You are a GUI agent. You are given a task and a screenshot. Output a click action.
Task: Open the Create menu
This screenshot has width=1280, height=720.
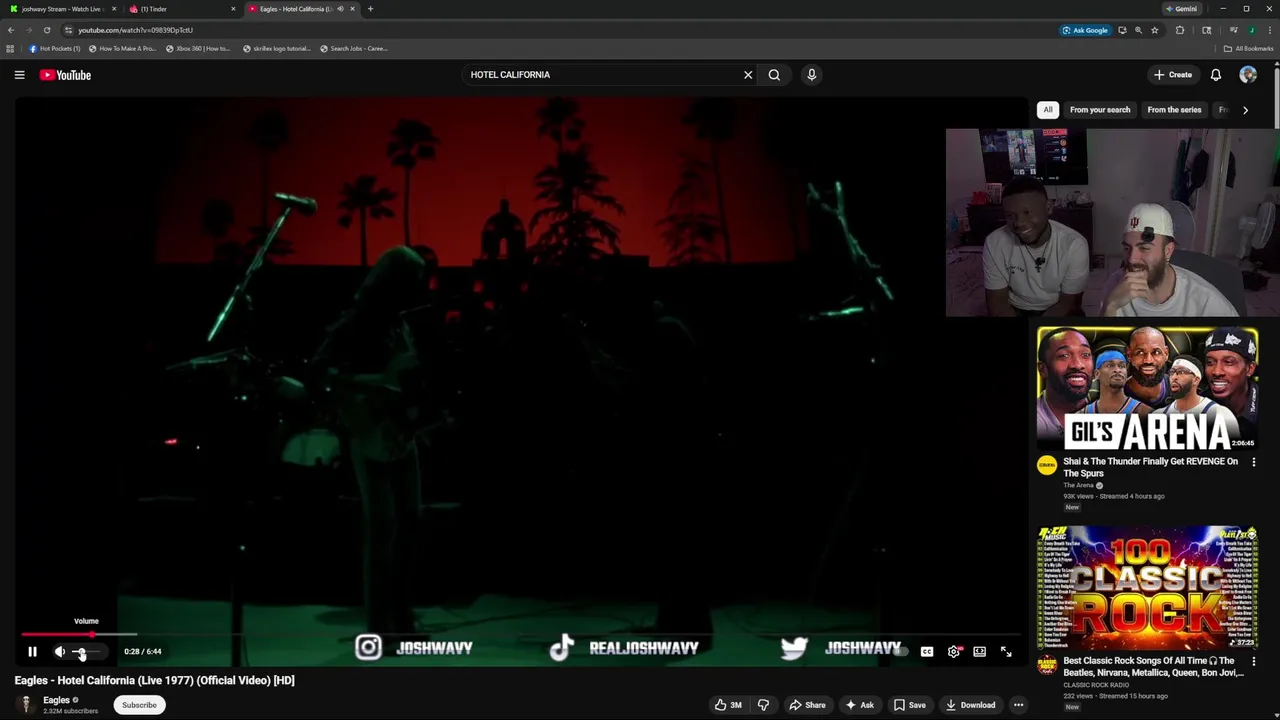[1173, 75]
